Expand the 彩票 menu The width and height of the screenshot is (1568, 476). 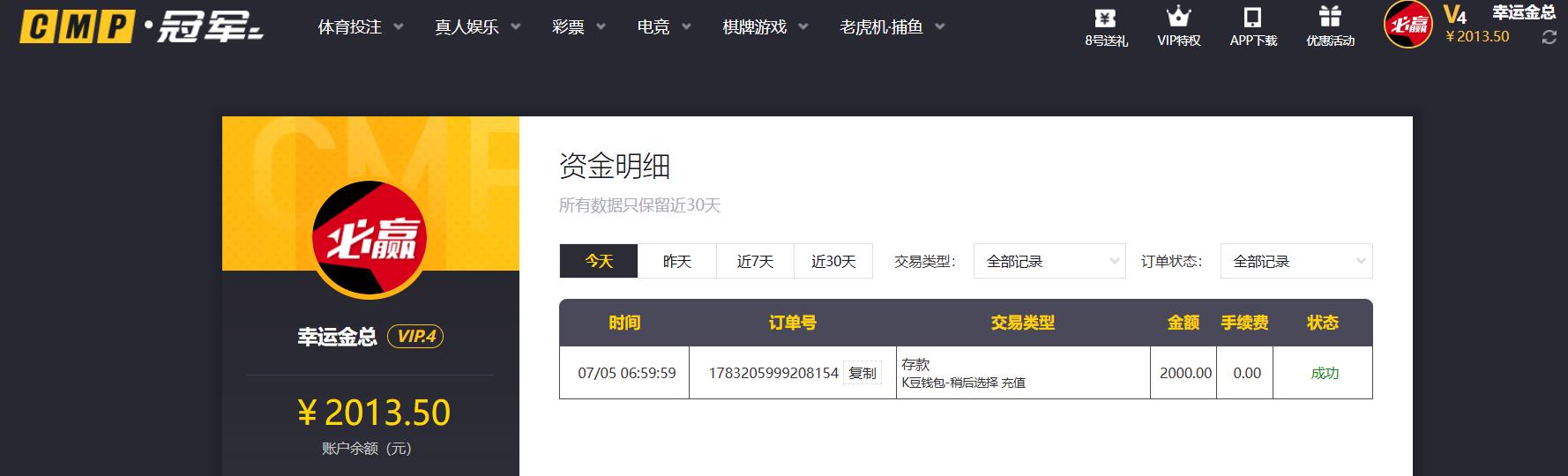[579, 27]
